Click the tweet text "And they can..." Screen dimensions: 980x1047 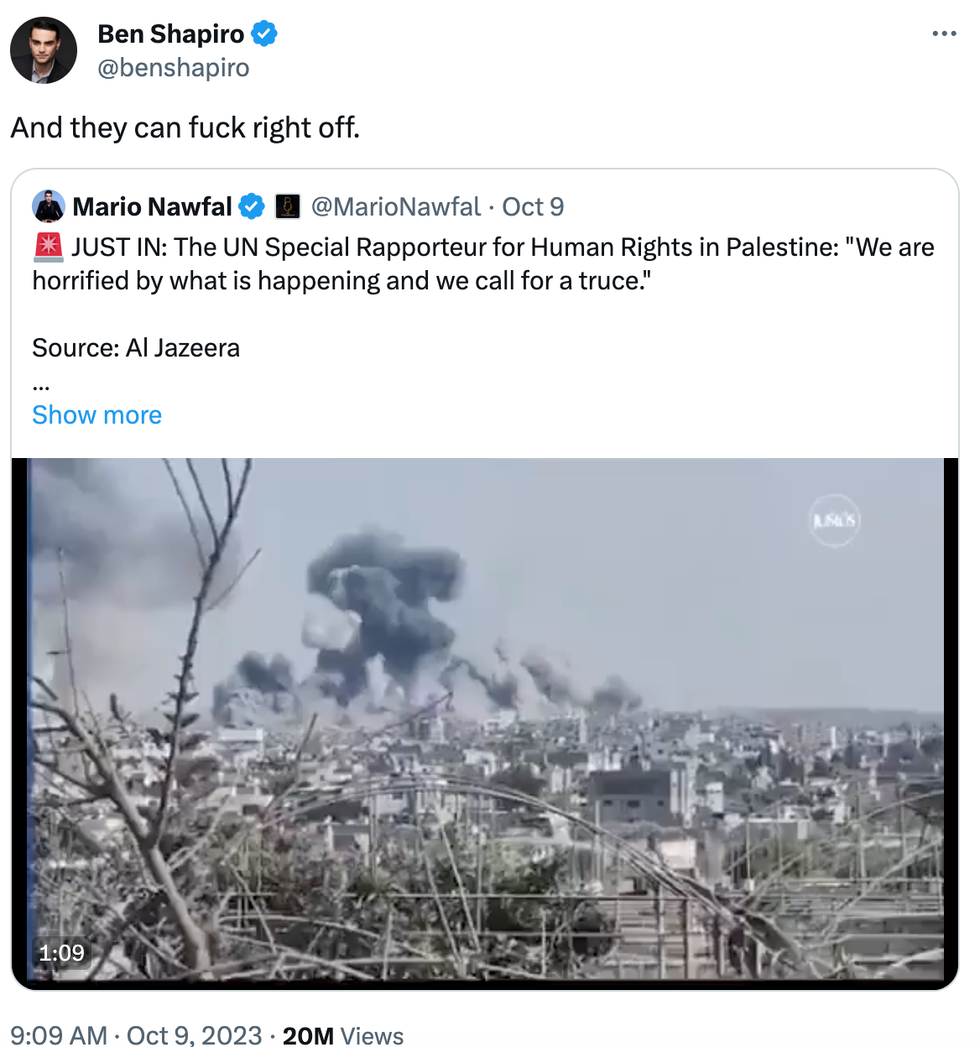pyautogui.click(x=185, y=128)
